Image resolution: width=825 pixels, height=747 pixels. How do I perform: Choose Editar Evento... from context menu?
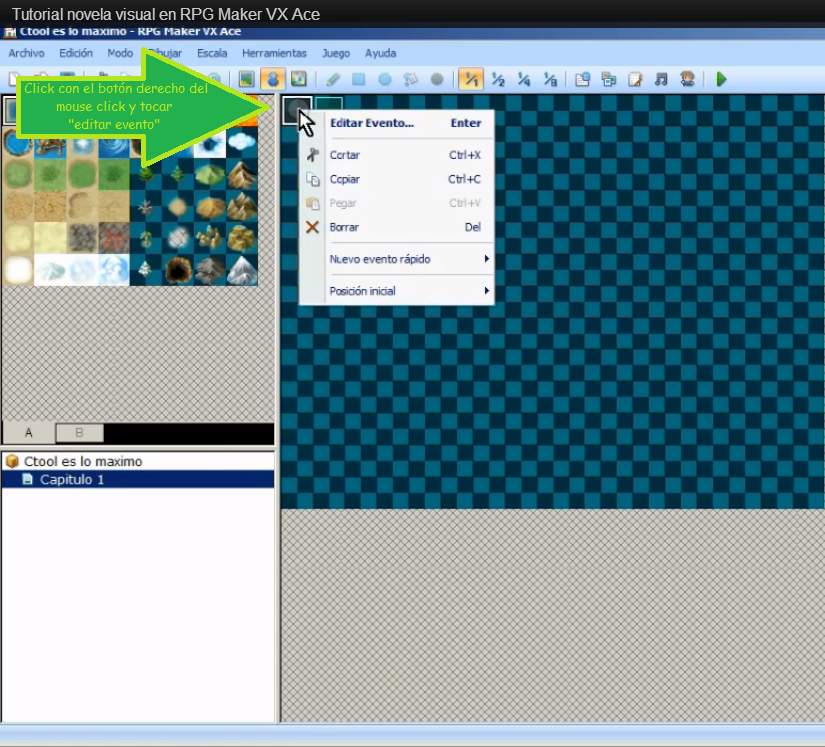397,123
